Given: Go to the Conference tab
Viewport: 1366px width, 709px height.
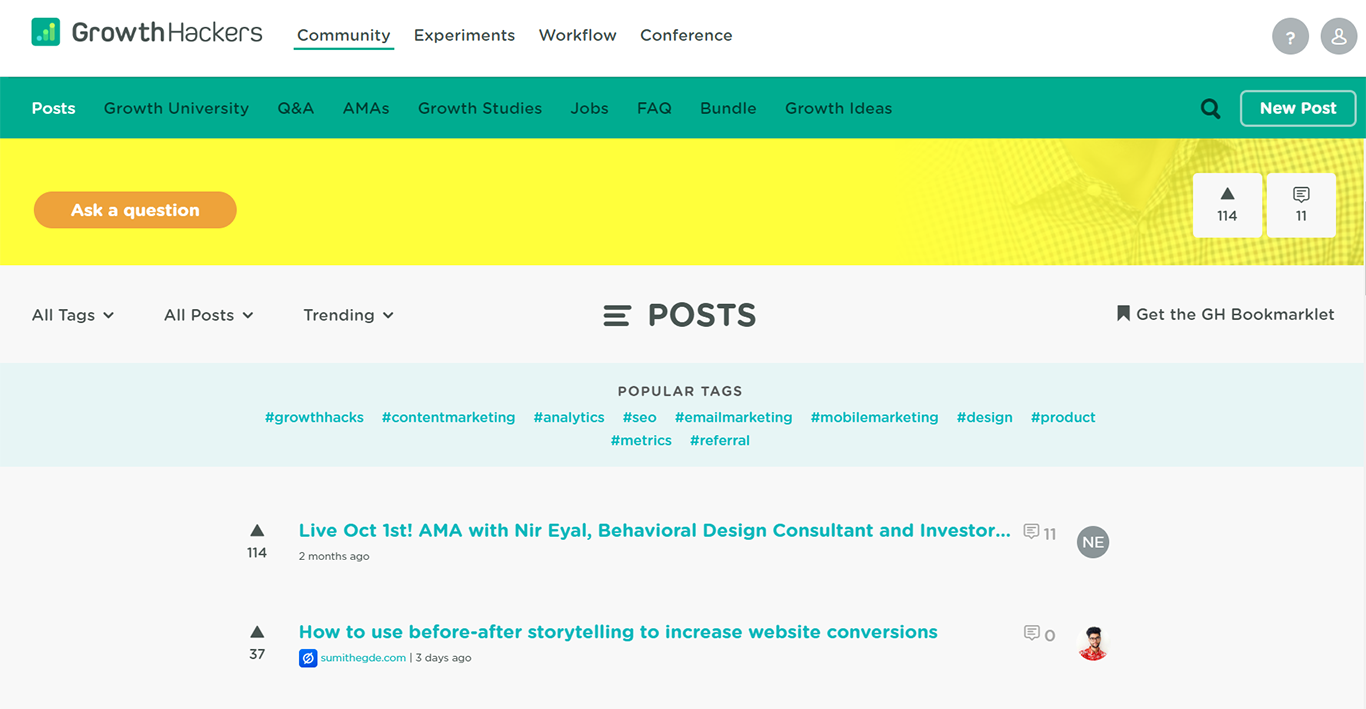Looking at the screenshot, I should coord(686,35).
